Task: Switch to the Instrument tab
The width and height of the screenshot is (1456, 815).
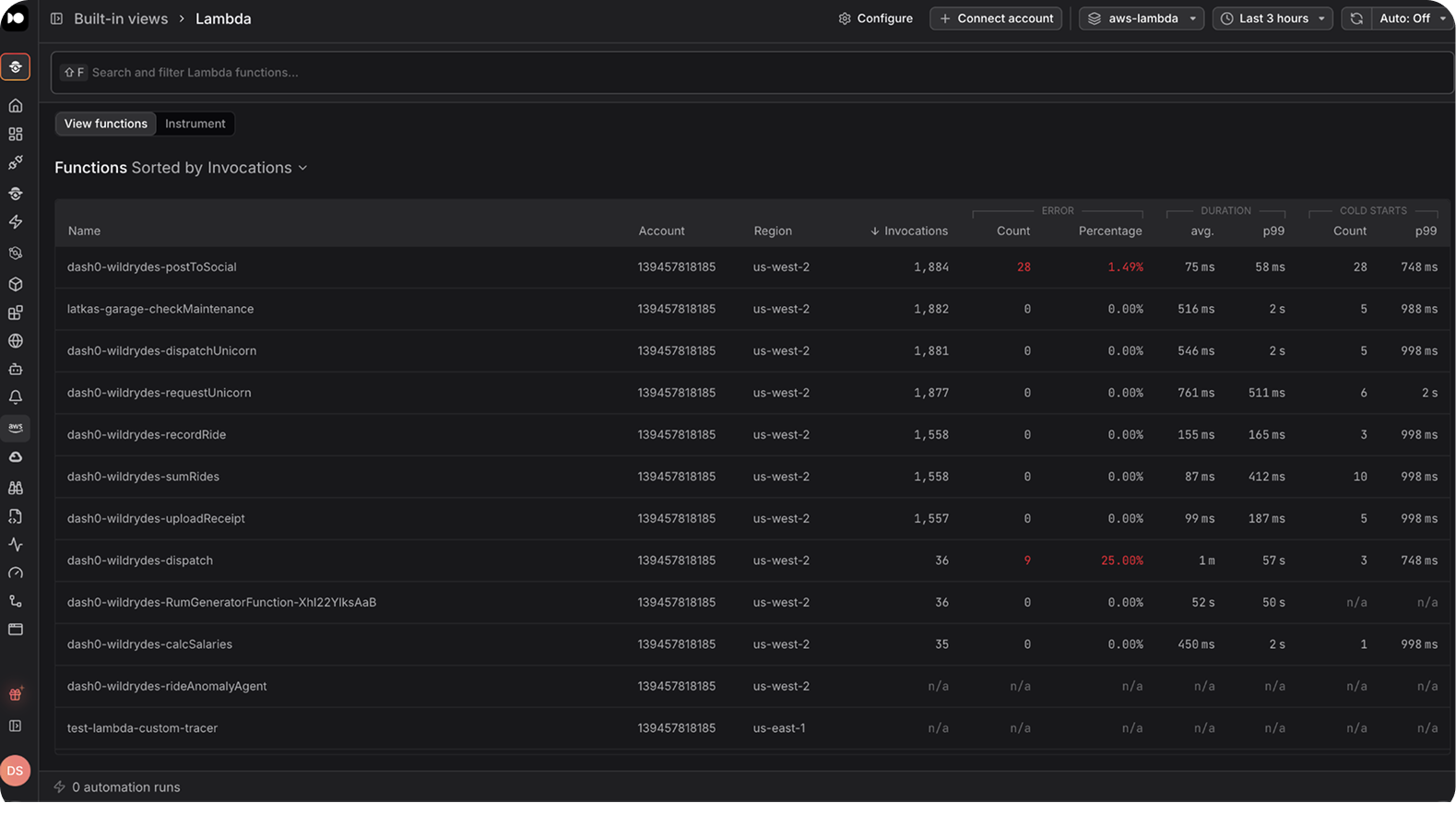Action: click(195, 124)
